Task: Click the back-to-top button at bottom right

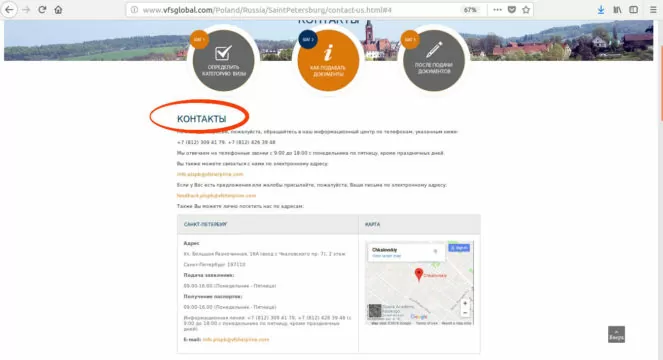Action: click(616, 334)
